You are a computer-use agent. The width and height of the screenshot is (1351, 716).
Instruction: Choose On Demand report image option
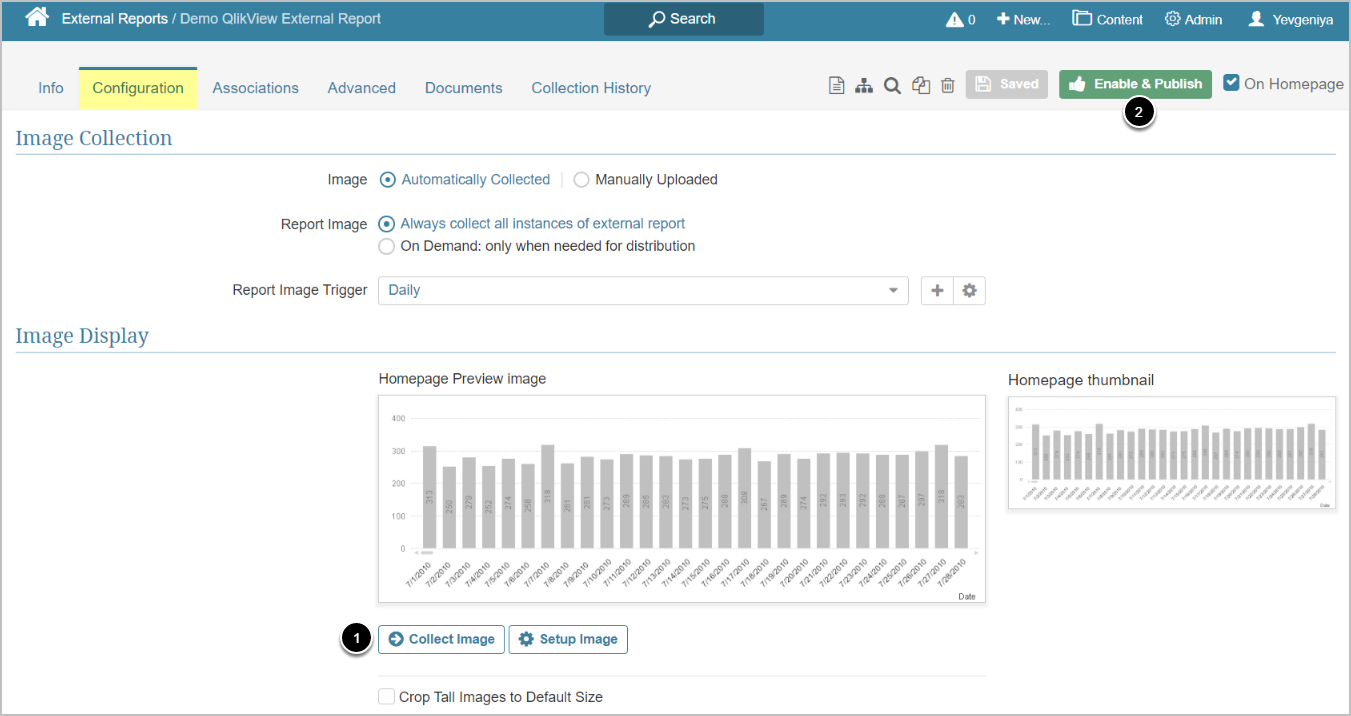(x=387, y=246)
